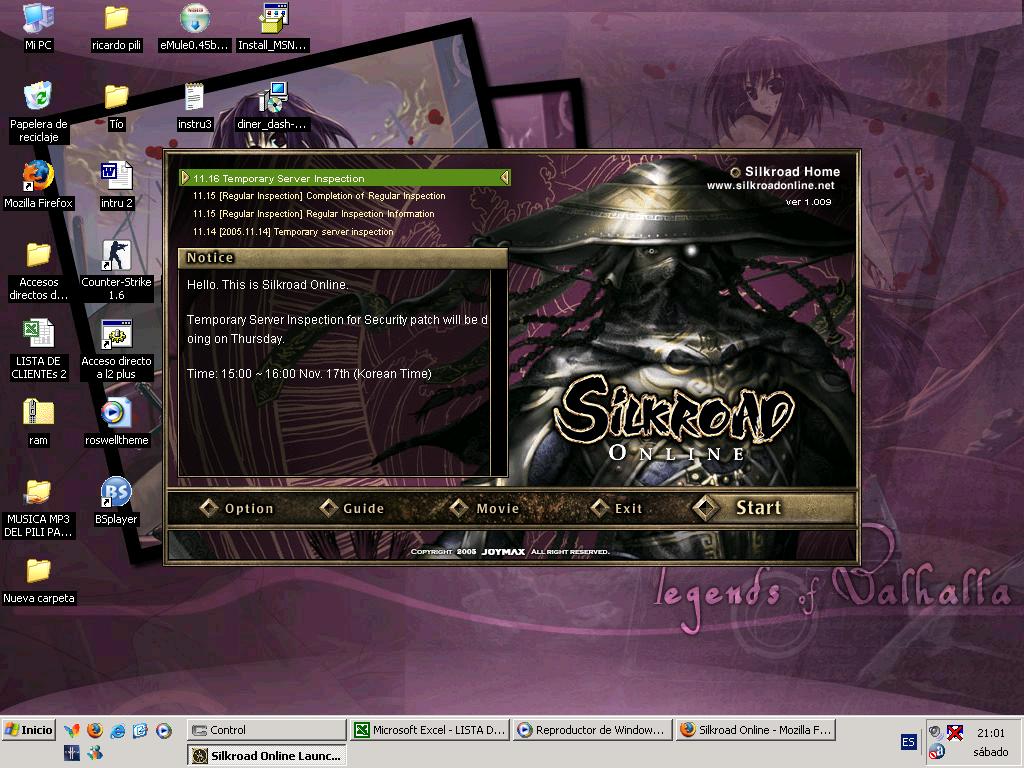The width and height of the screenshot is (1024, 768).
Task: Click the 'Time: 15:00 ~ 16:00 Nov. 17th' line
Action: click(309, 374)
